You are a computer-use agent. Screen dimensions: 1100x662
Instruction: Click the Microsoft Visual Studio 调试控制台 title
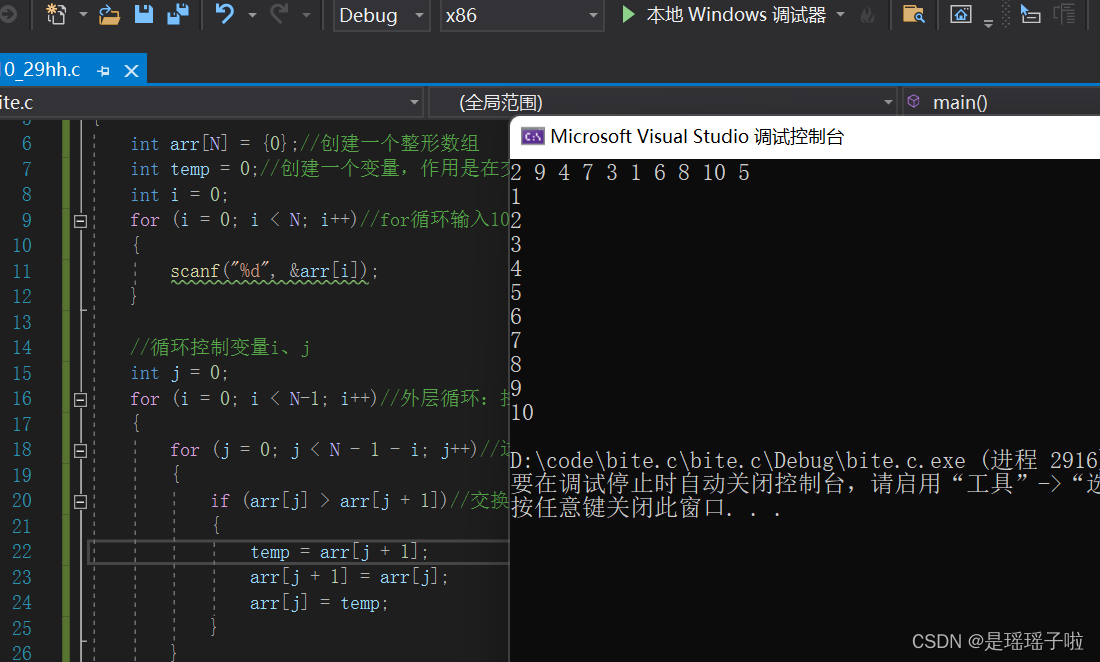coord(697,137)
